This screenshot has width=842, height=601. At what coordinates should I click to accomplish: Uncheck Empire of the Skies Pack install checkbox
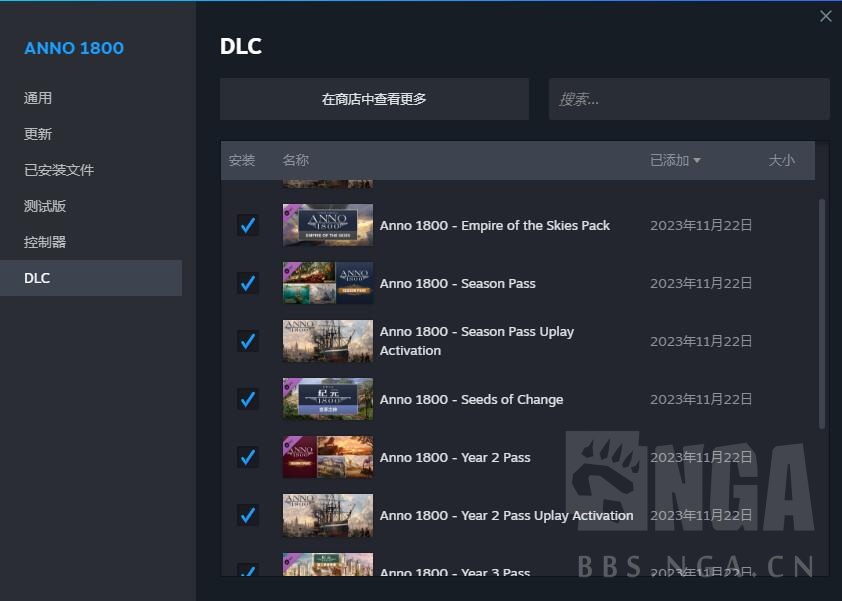pos(247,225)
